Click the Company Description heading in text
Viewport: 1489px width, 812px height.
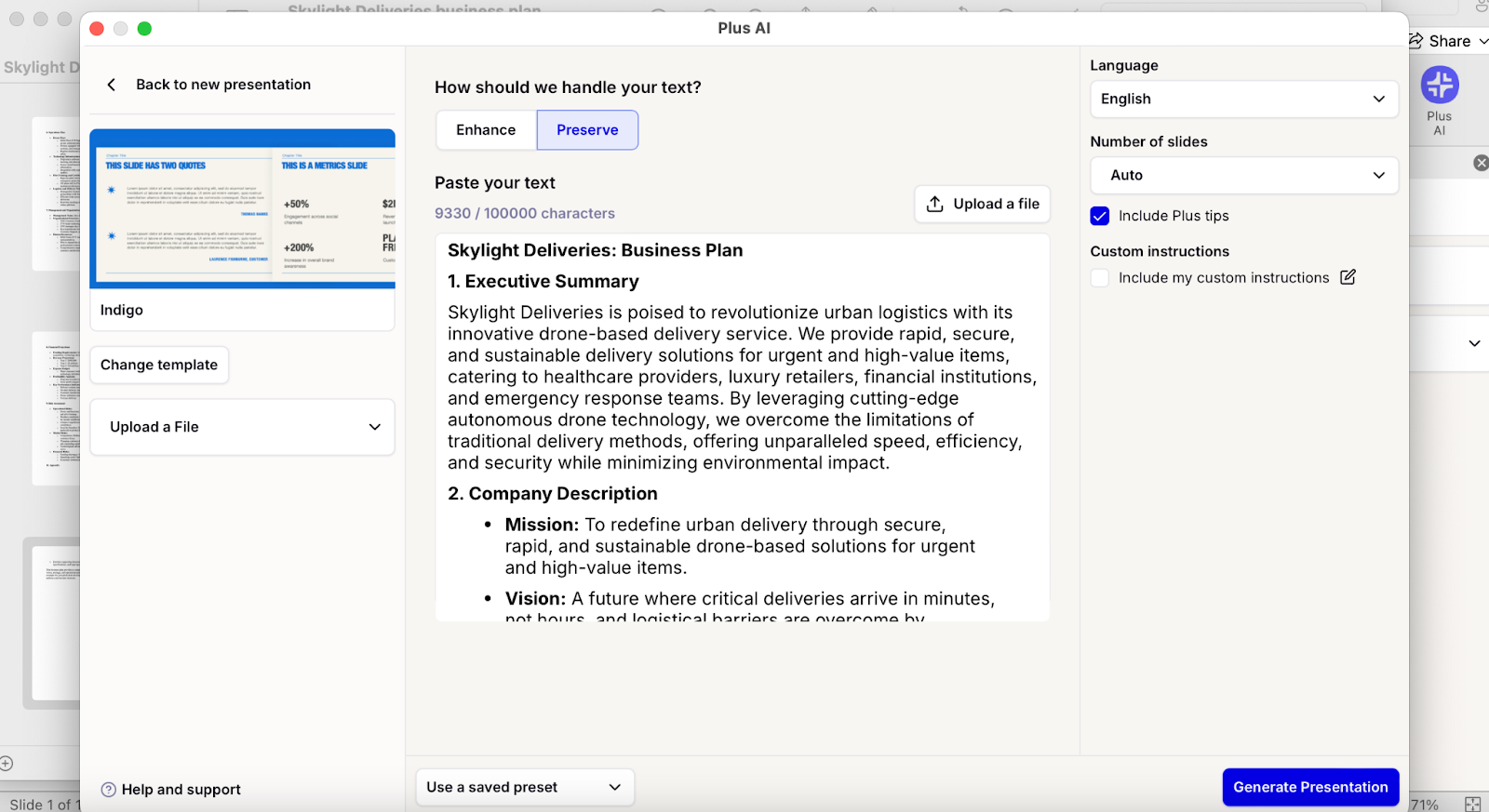pos(553,493)
